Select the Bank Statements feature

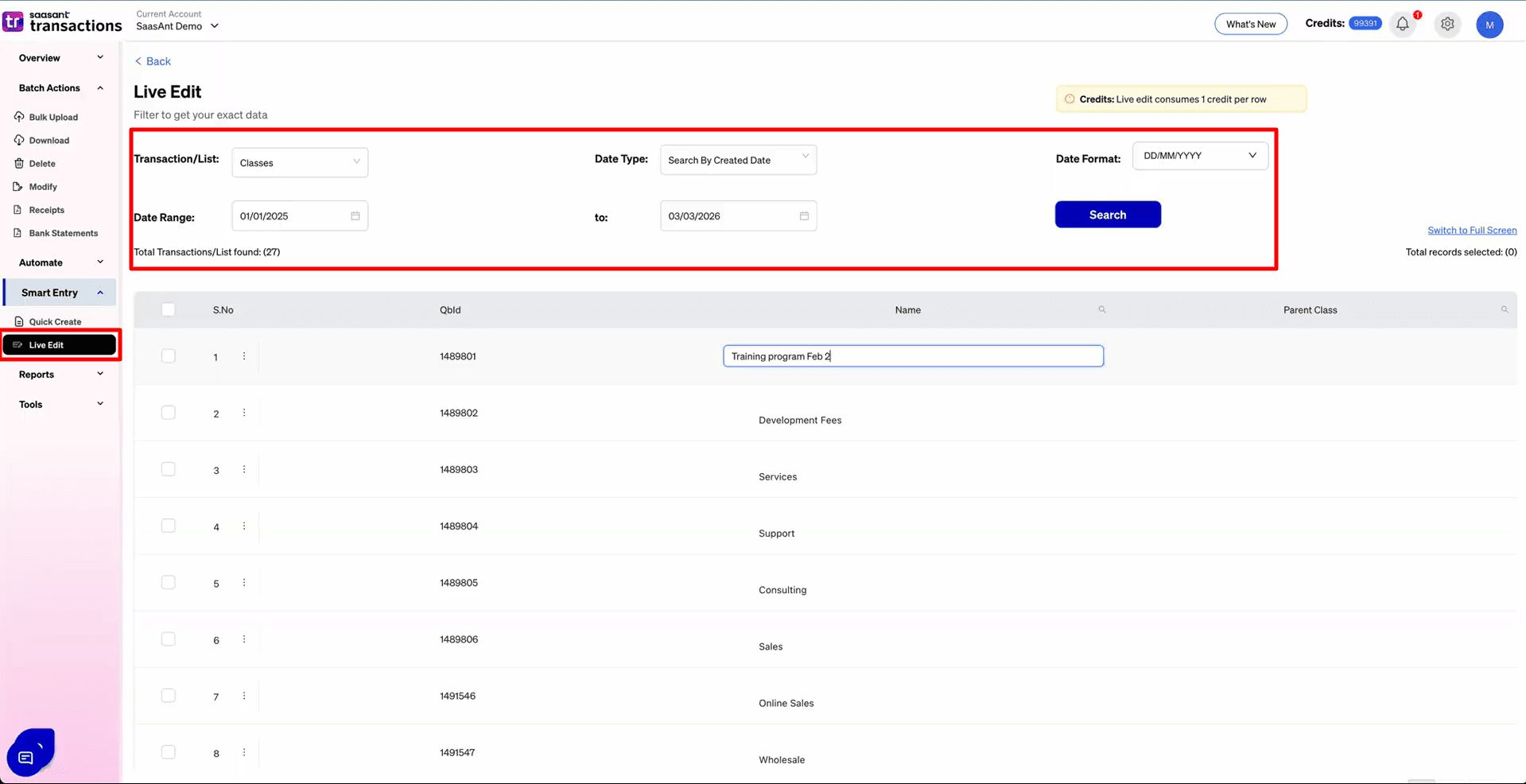(x=63, y=233)
